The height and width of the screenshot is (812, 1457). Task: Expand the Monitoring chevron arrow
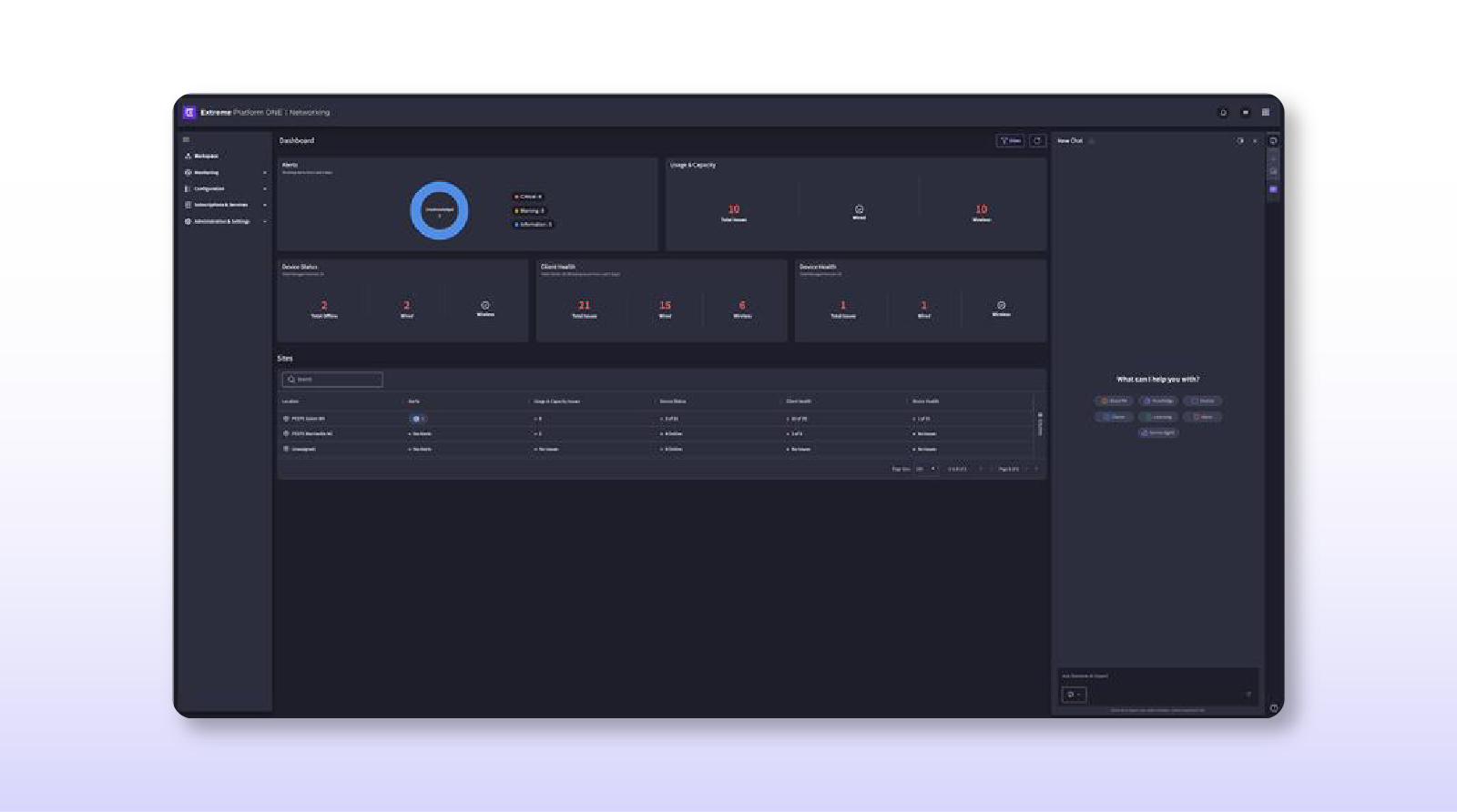click(265, 172)
